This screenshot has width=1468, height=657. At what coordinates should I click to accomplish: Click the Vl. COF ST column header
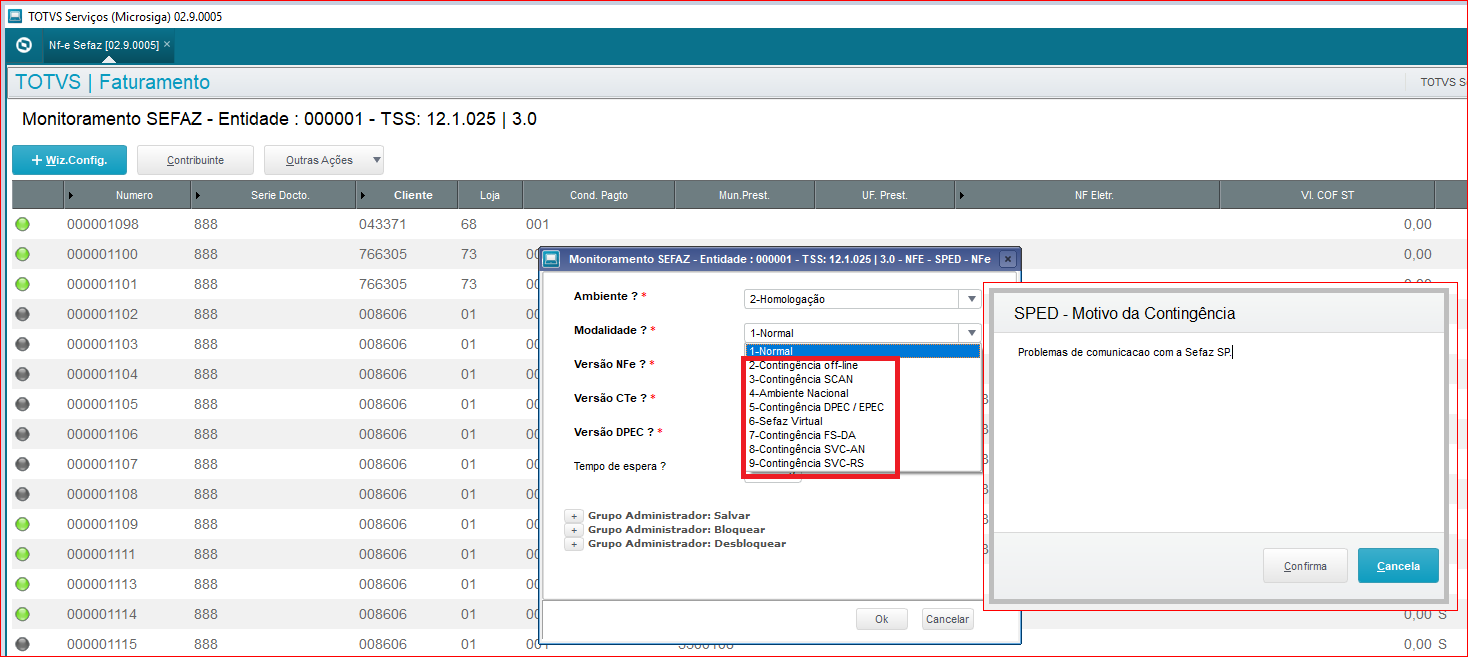(x=1327, y=195)
